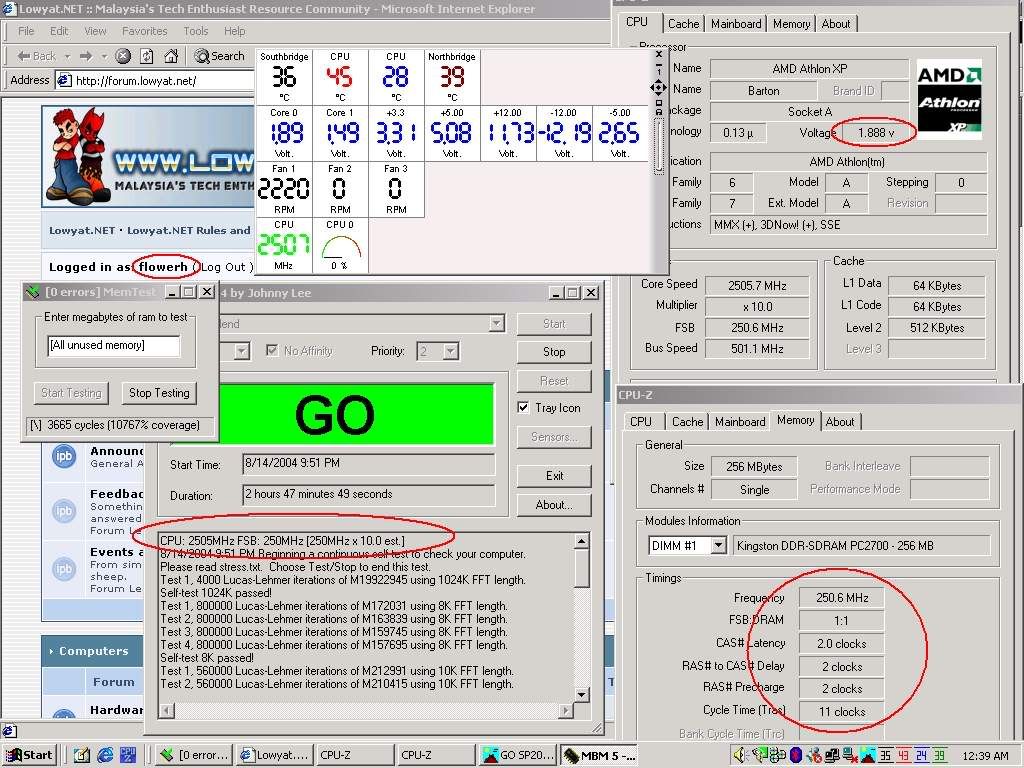Click the MBM tray temperature reading 43
Viewport: 1024px width, 768px height.
coord(903,756)
